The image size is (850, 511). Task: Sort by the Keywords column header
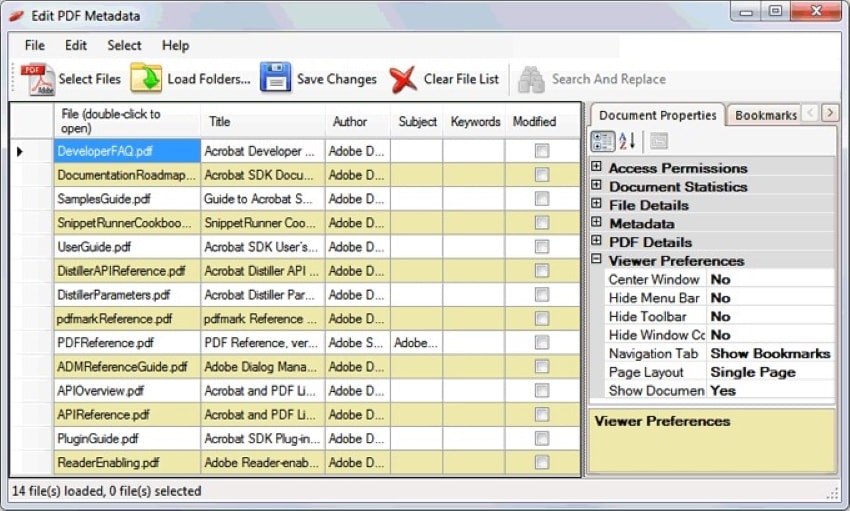point(475,121)
